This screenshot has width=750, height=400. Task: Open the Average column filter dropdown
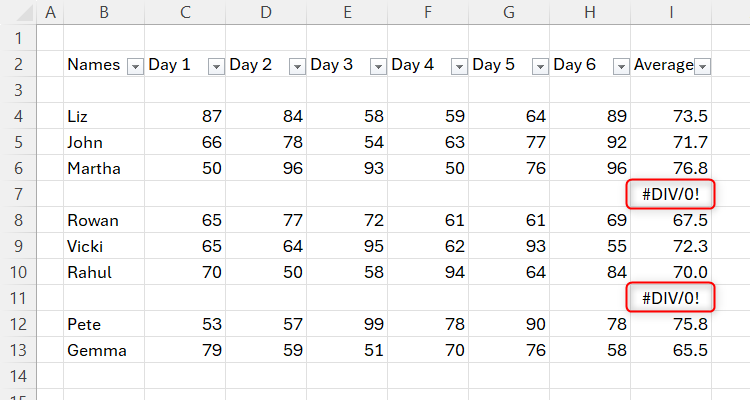[702, 65]
